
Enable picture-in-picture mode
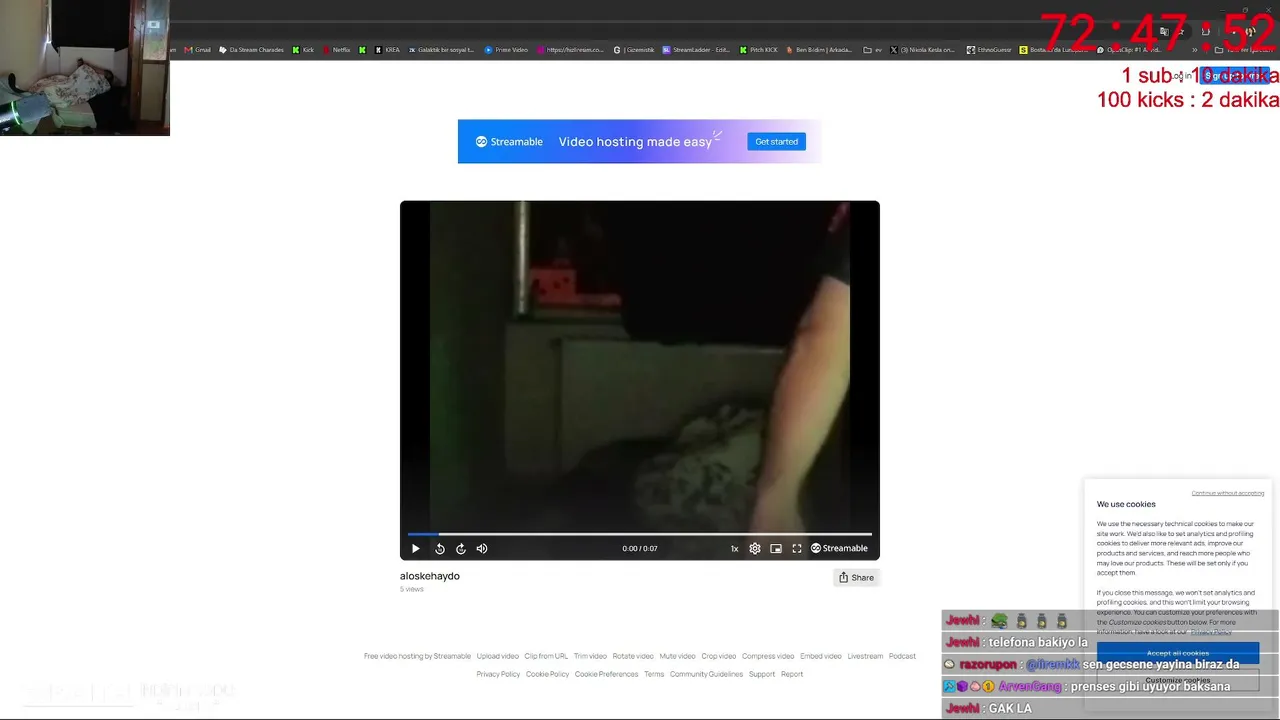click(x=776, y=548)
